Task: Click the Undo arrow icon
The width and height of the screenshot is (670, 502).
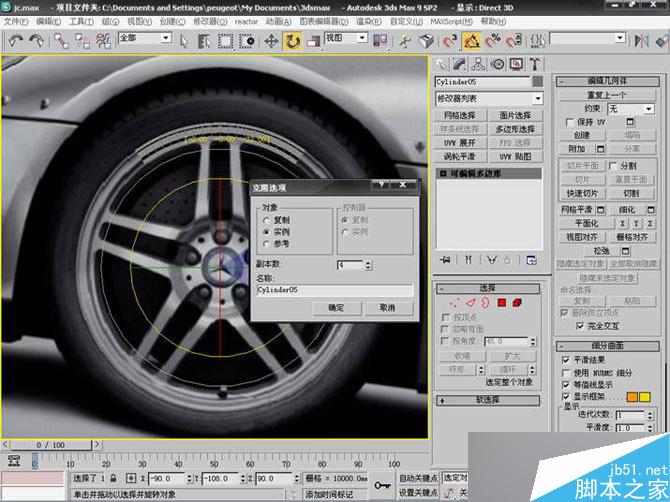Action: pyautogui.click(x=16, y=41)
